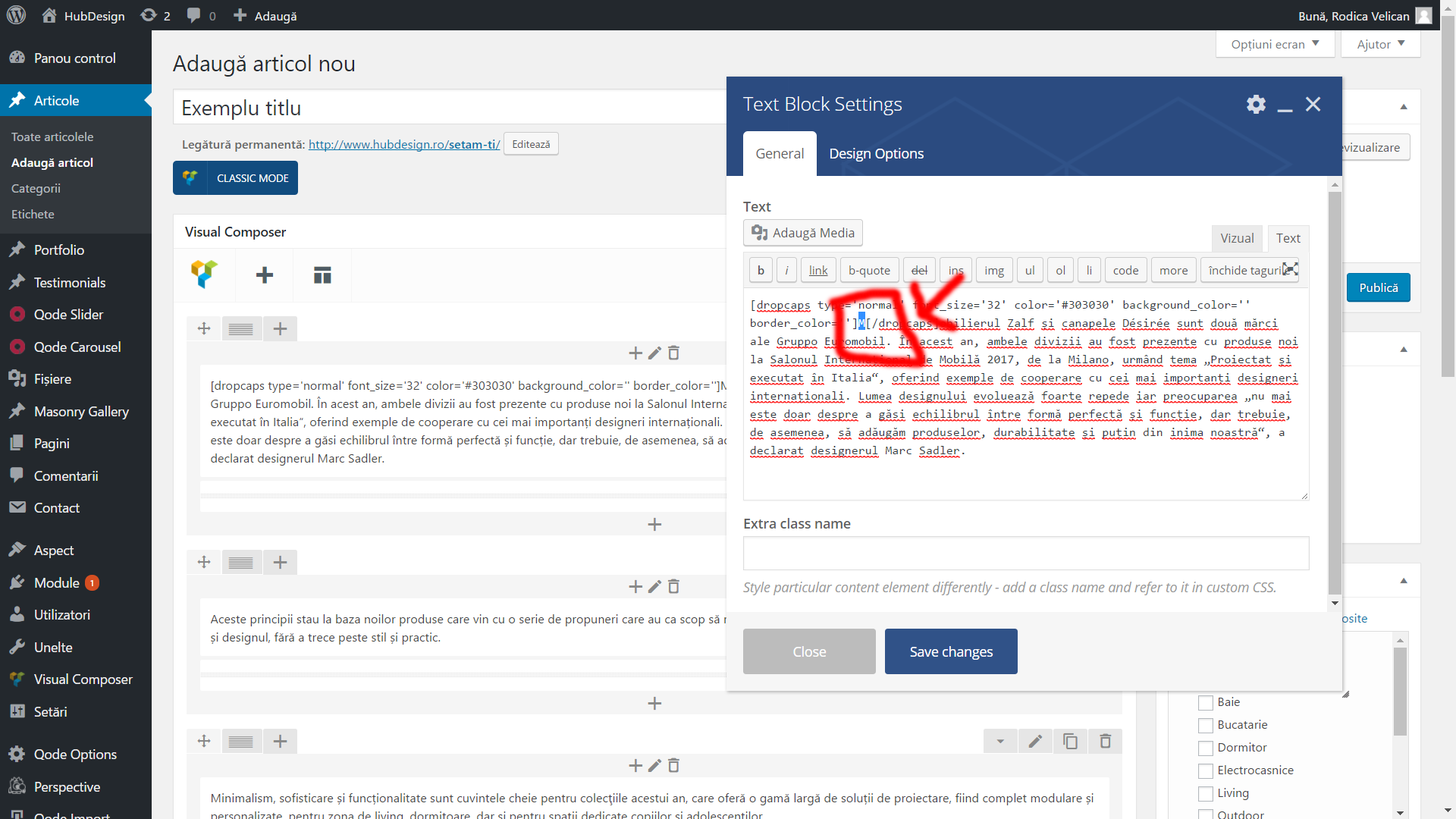The image size is (1456, 819).
Task: Open the comments bubble in admin bar
Action: point(202,15)
